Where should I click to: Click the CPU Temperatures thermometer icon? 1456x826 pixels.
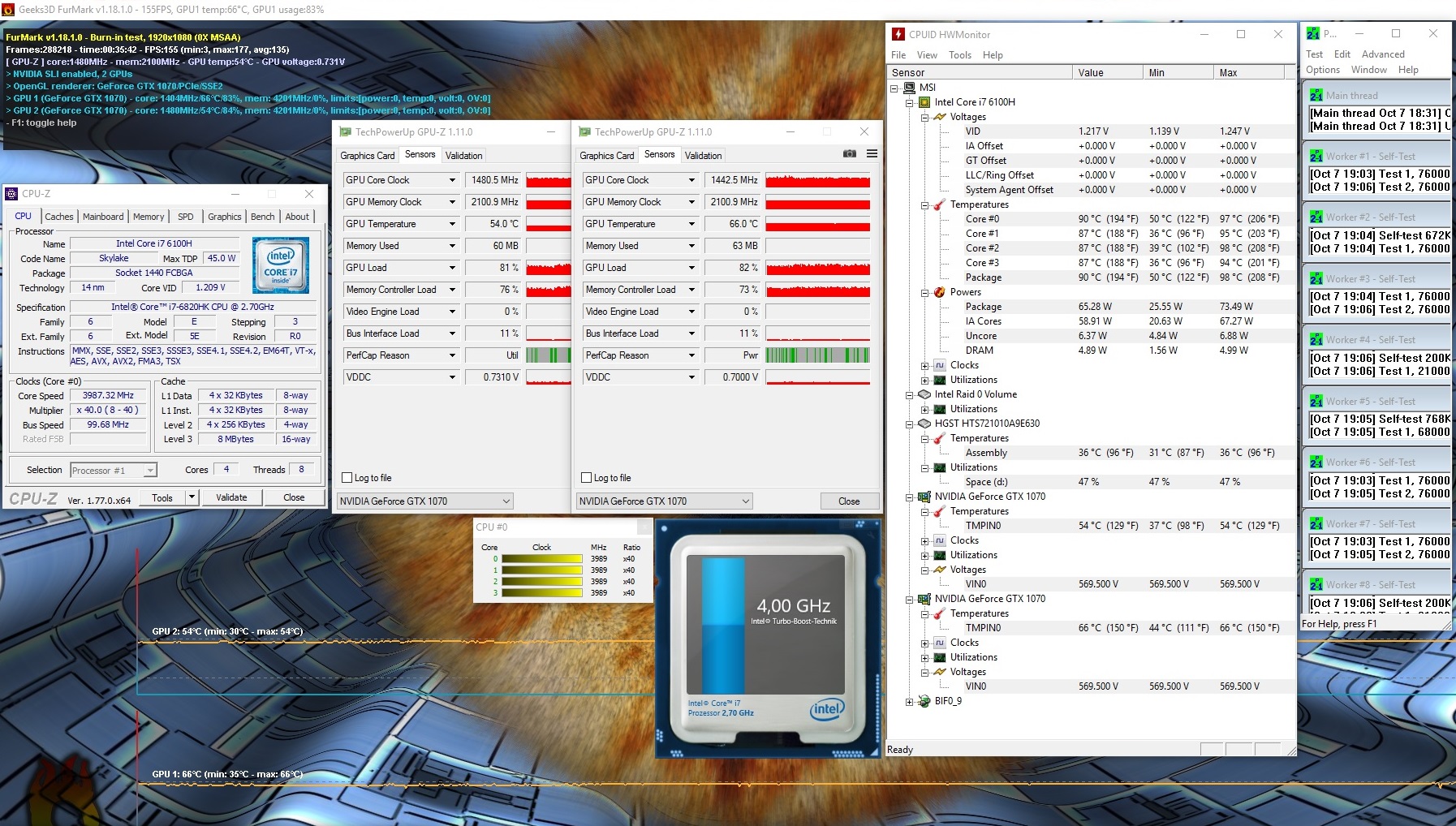pyautogui.click(x=939, y=204)
